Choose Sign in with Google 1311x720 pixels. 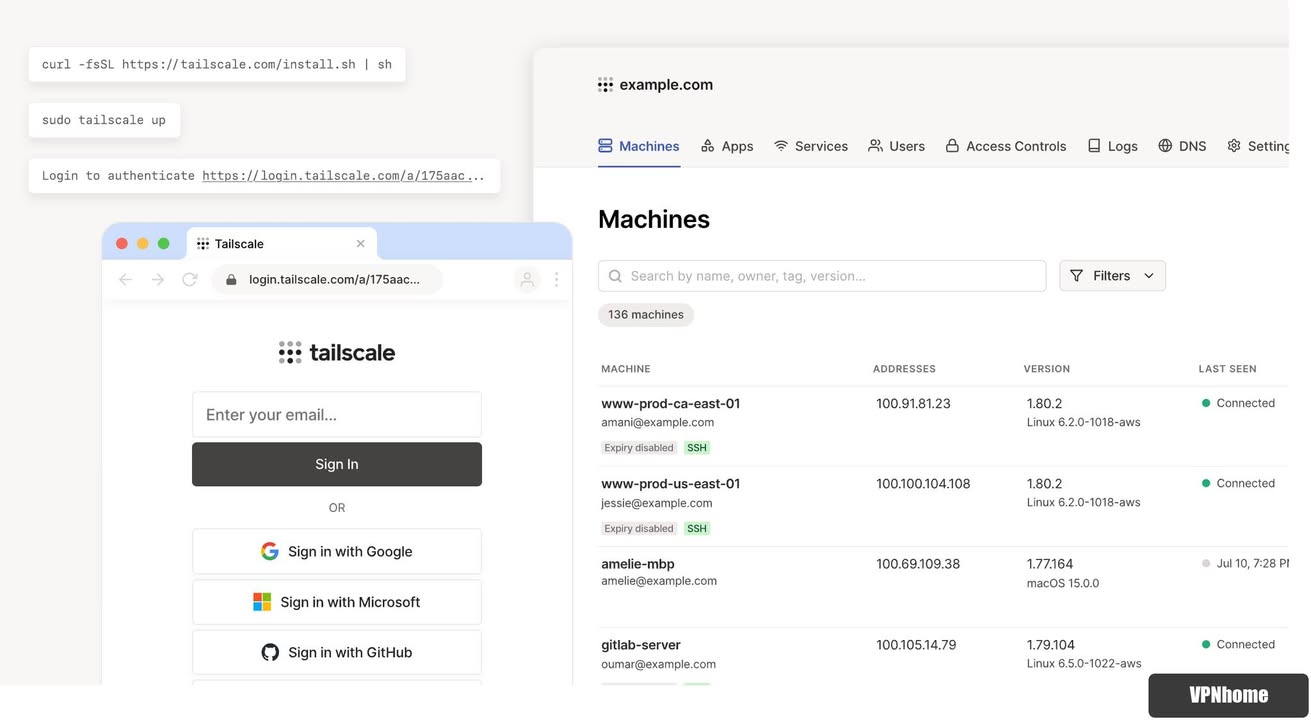pos(337,551)
